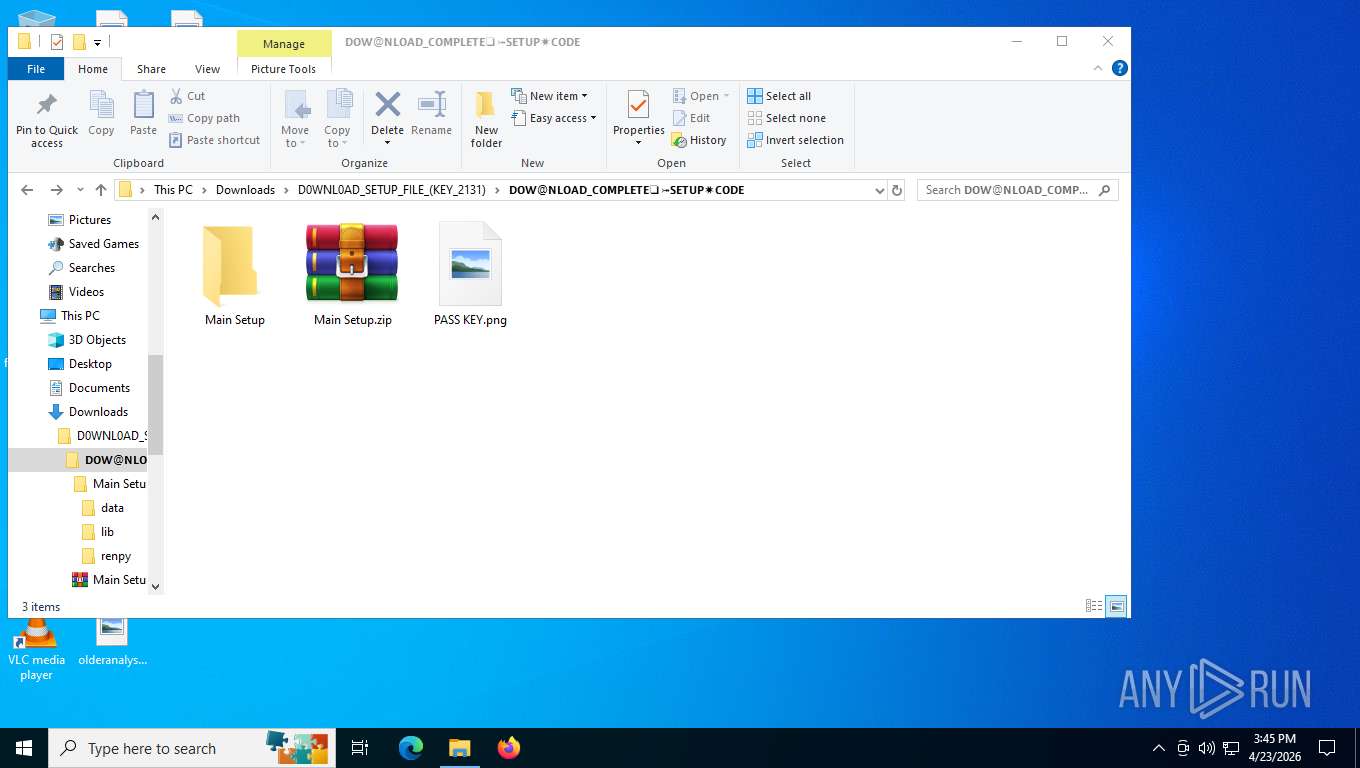Expand the Easy access menu
This screenshot has width=1360, height=768.
click(553, 118)
